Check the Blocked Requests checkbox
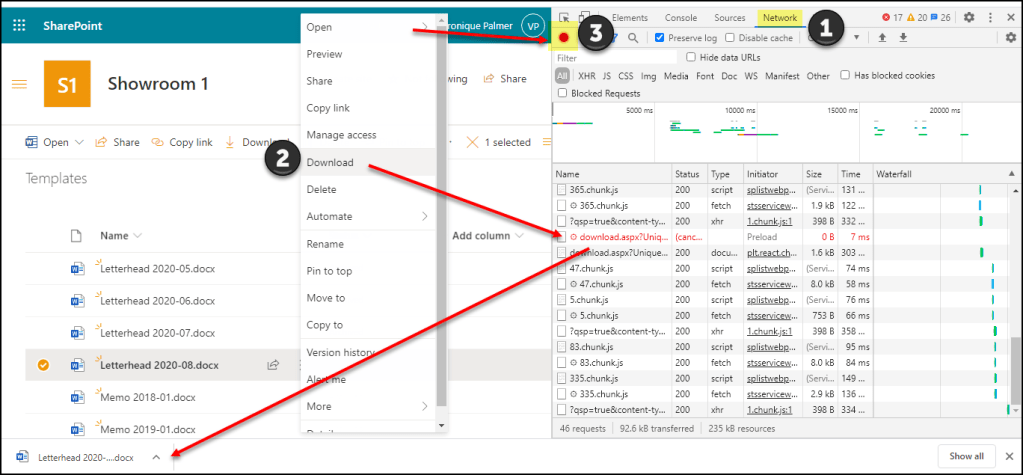The image size is (1023, 475). coord(563,93)
